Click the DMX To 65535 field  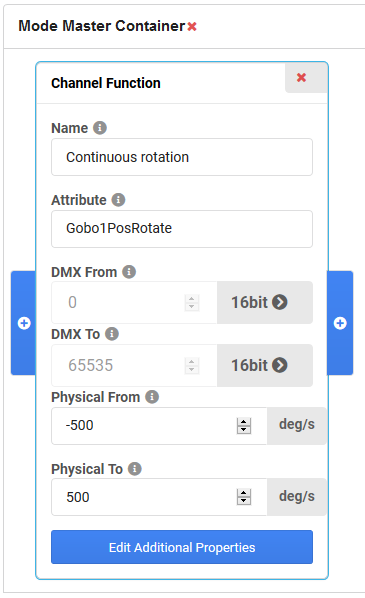(x=134, y=365)
